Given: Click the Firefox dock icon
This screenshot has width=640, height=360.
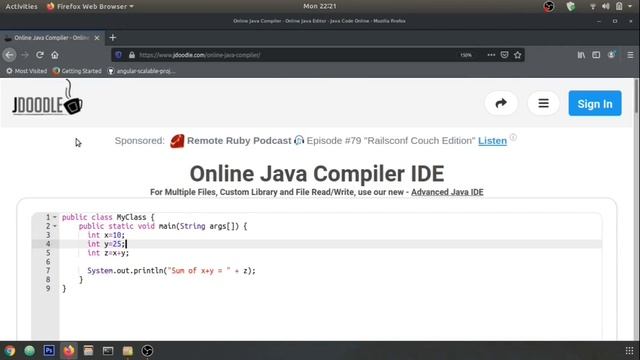Looking at the screenshot, I should 69,351.
